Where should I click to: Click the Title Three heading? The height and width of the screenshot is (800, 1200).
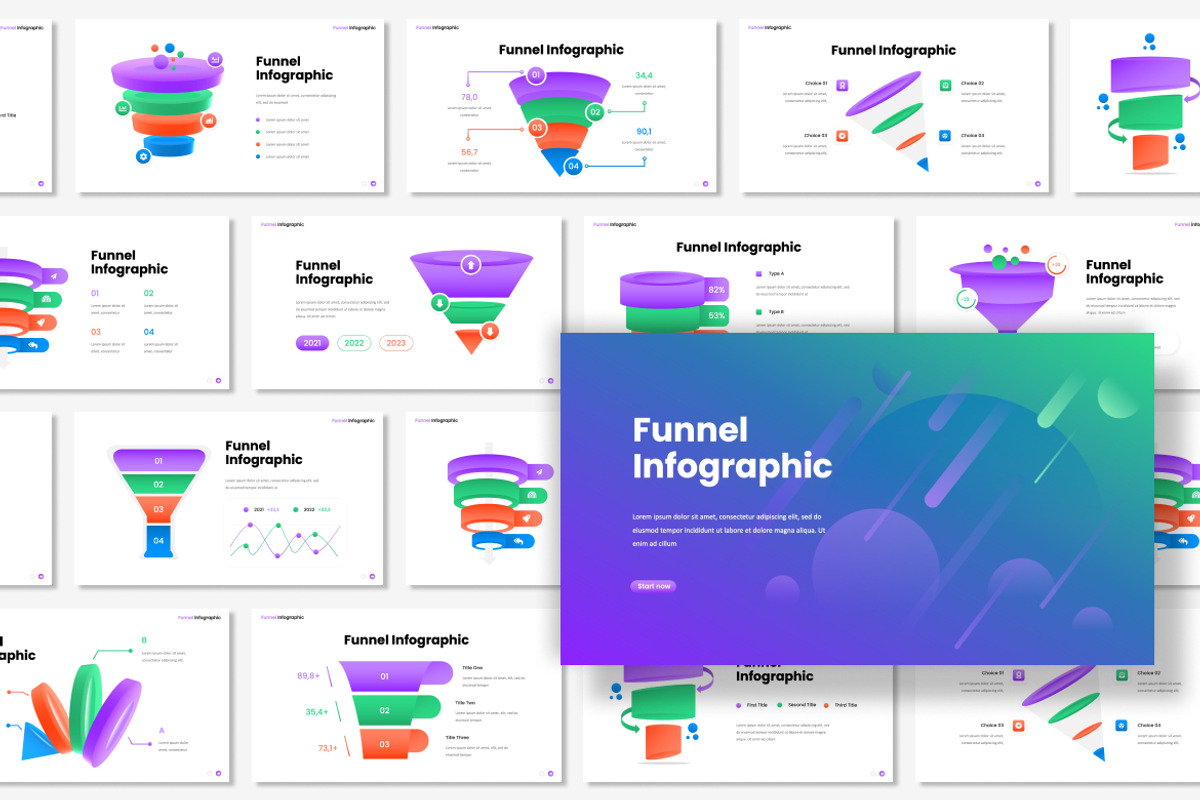(459, 738)
